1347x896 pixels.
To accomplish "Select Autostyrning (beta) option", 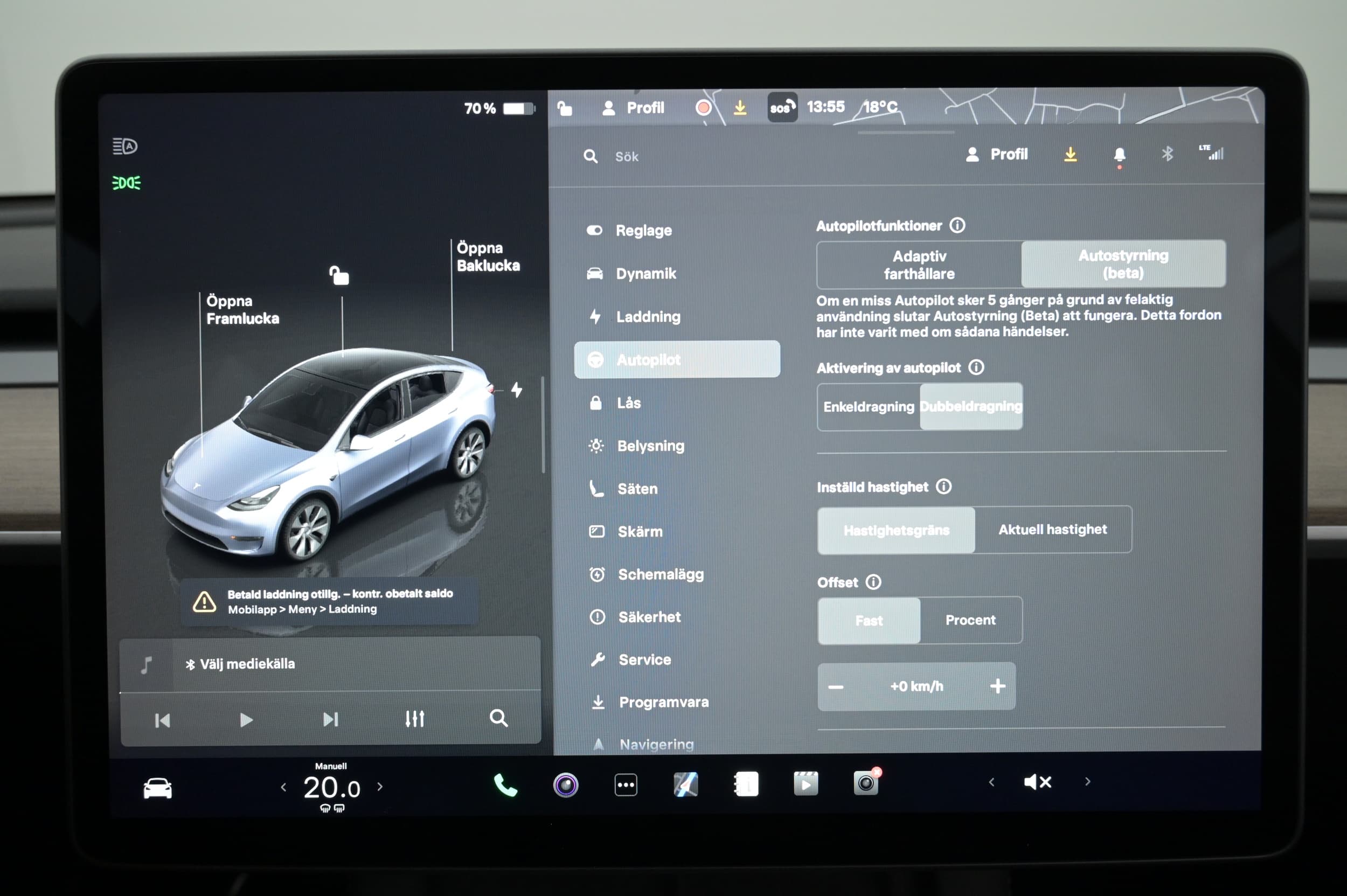I will (1123, 263).
